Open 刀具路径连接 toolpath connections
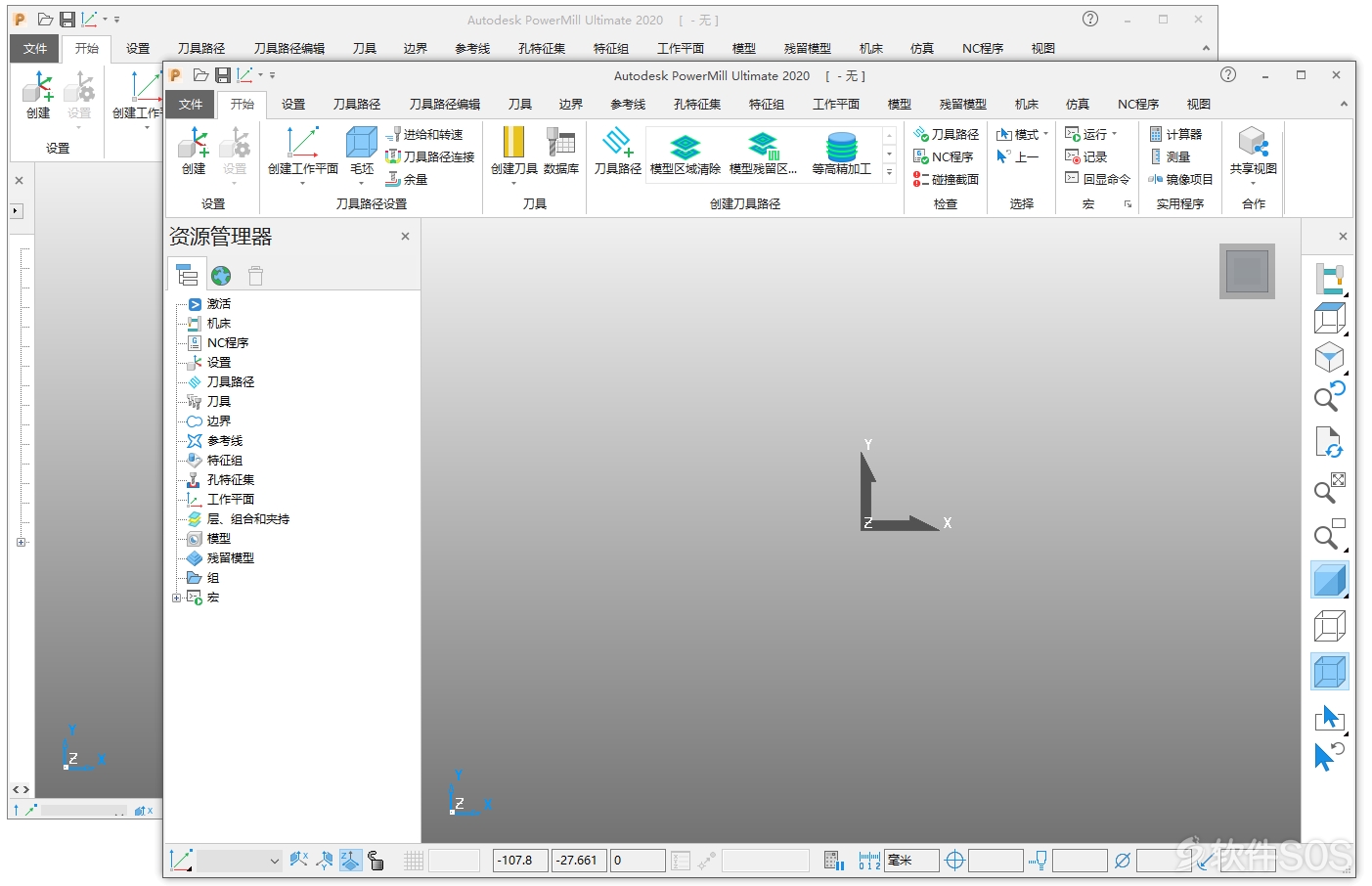 point(430,156)
